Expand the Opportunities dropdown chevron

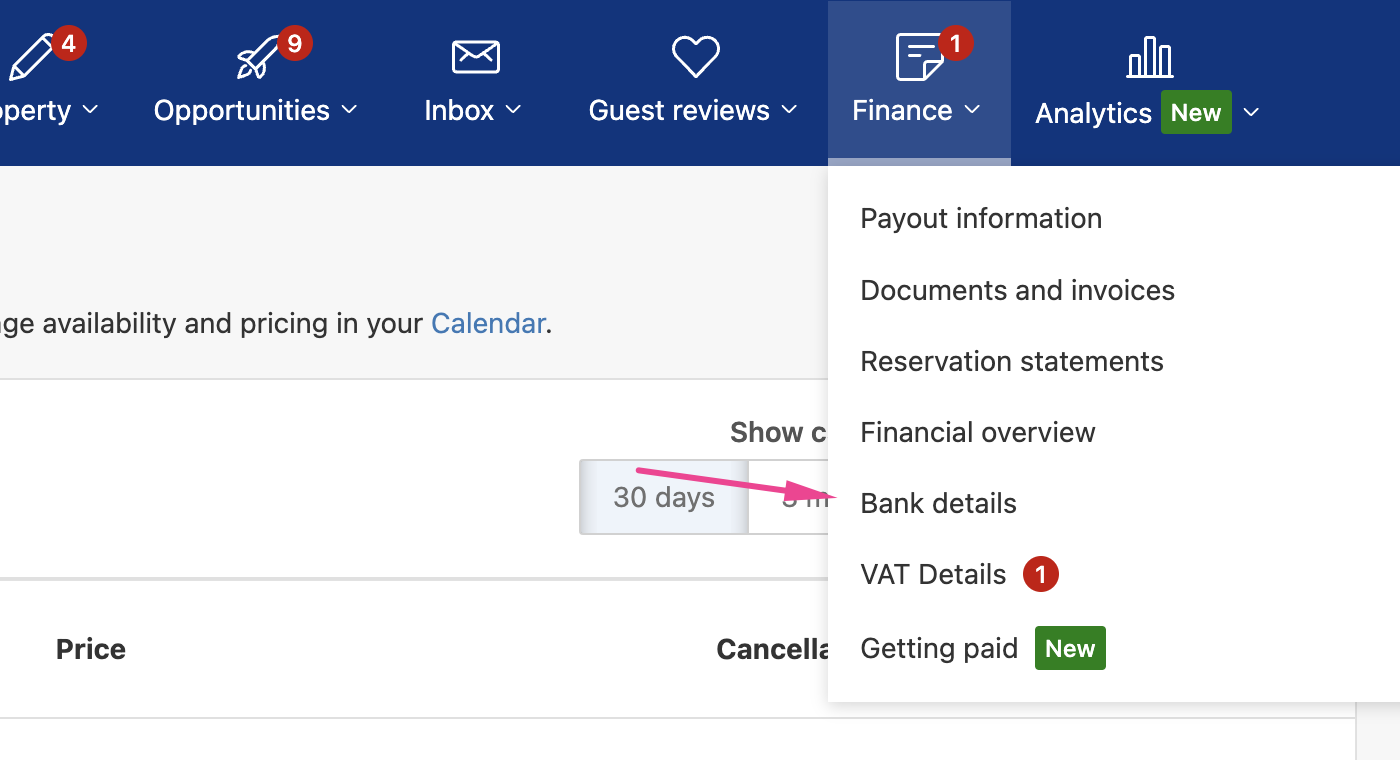pyautogui.click(x=349, y=110)
